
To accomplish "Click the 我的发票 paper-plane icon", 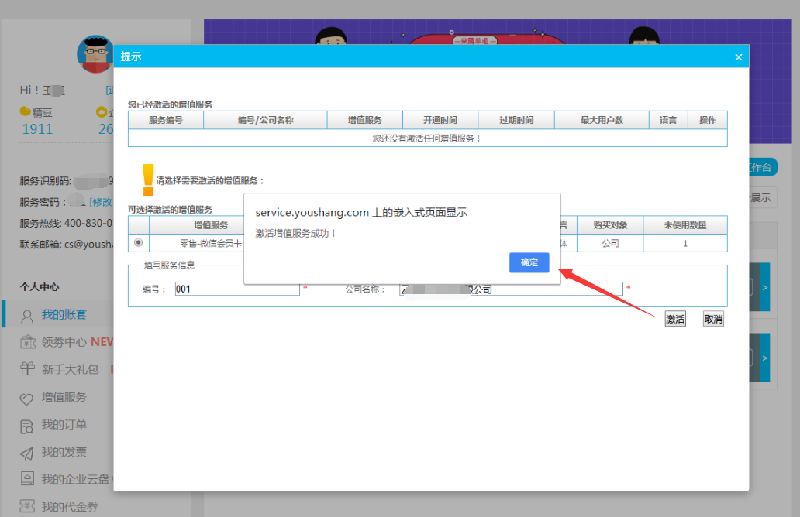I will pos(27,452).
